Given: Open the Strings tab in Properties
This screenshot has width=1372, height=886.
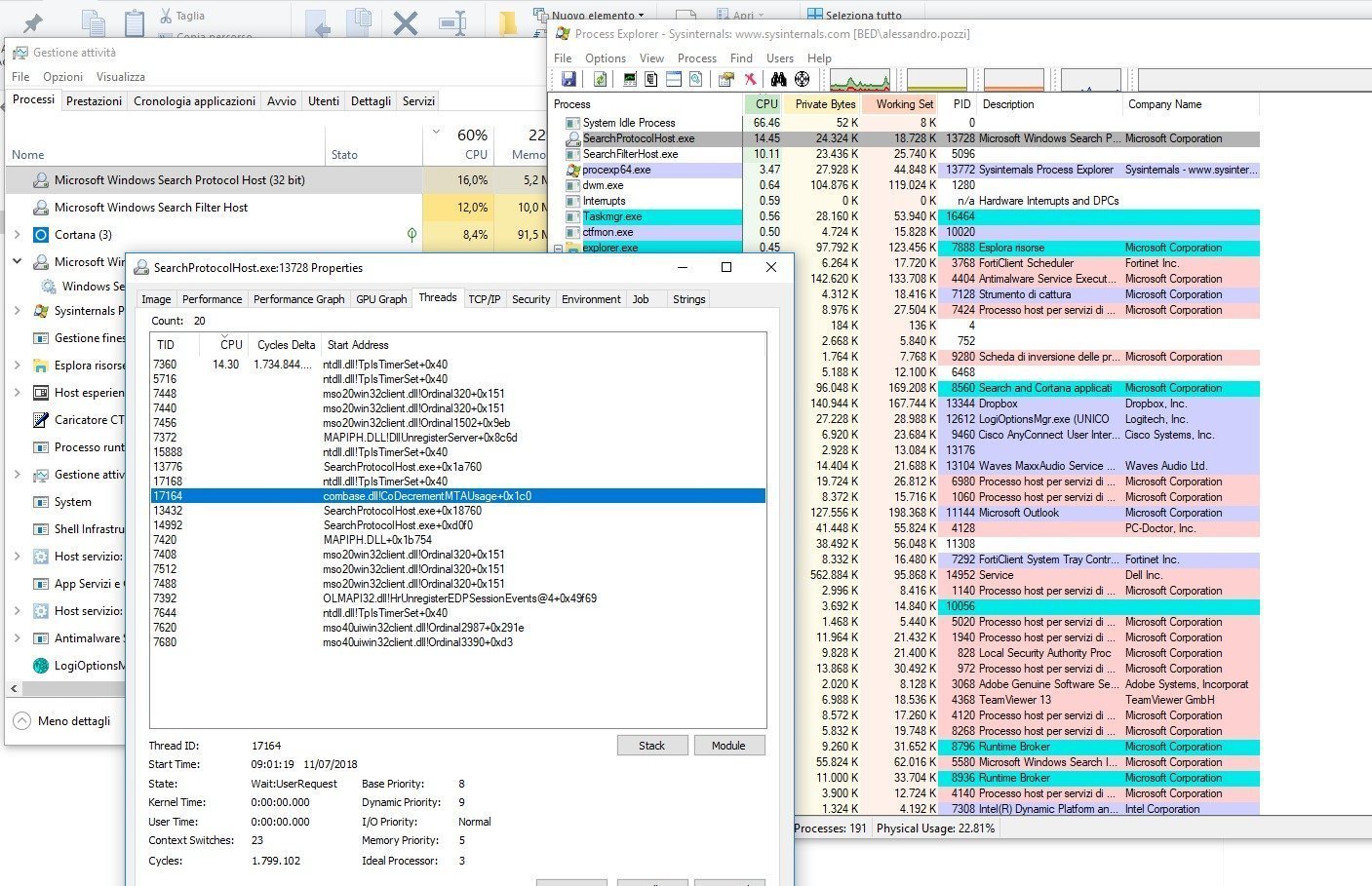Looking at the screenshot, I should (x=688, y=299).
